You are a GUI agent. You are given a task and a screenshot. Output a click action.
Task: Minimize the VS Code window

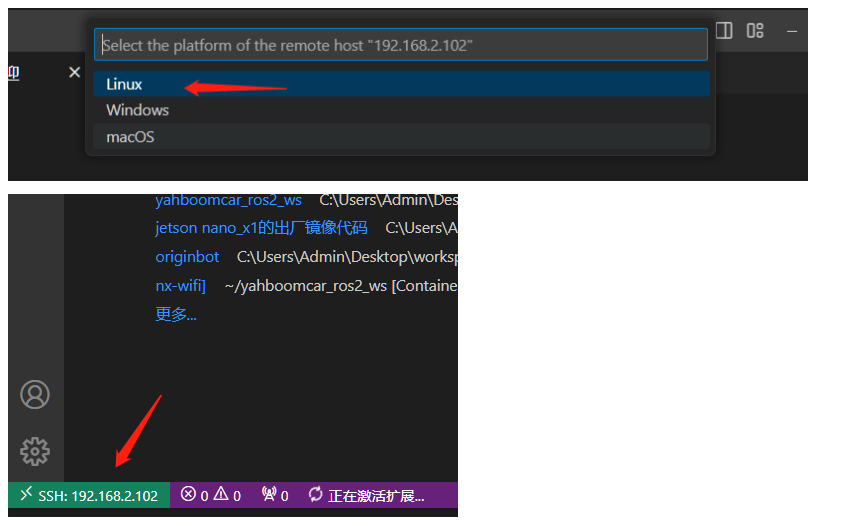tap(792, 32)
